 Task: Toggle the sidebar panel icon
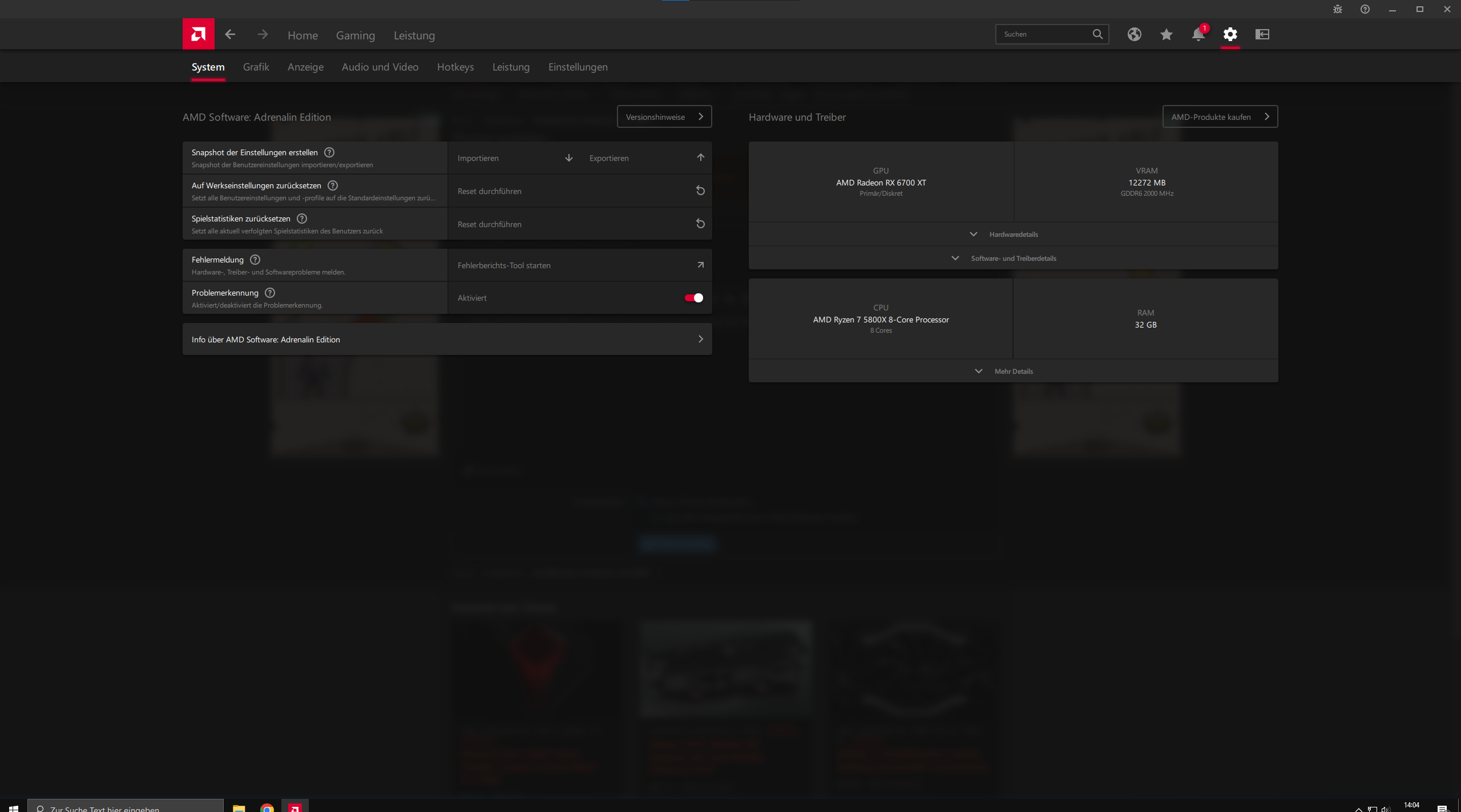(x=1262, y=34)
